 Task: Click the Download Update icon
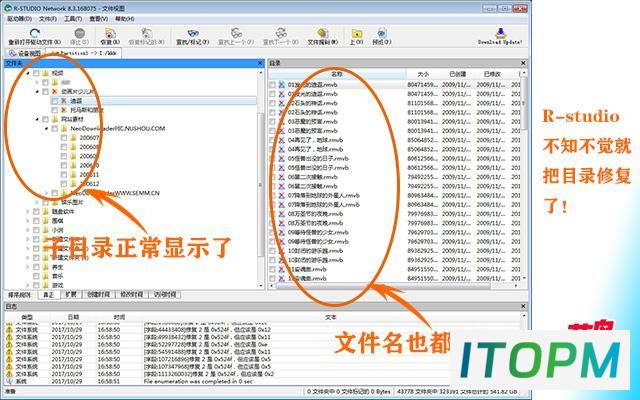(500, 33)
